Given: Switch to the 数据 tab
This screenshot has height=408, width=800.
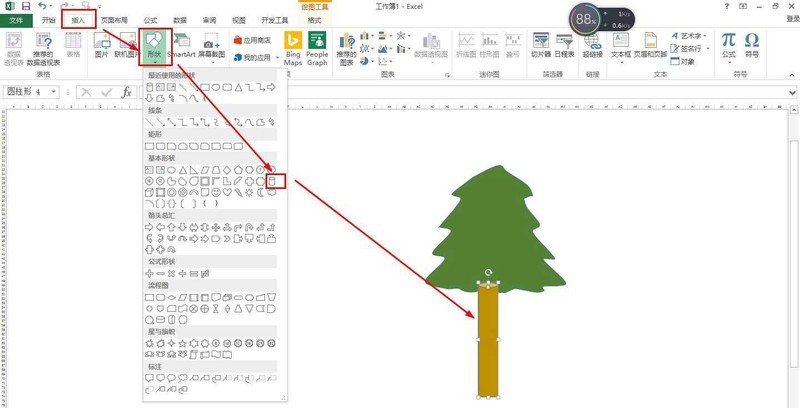Looking at the screenshot, I should (x=180, y=20).
